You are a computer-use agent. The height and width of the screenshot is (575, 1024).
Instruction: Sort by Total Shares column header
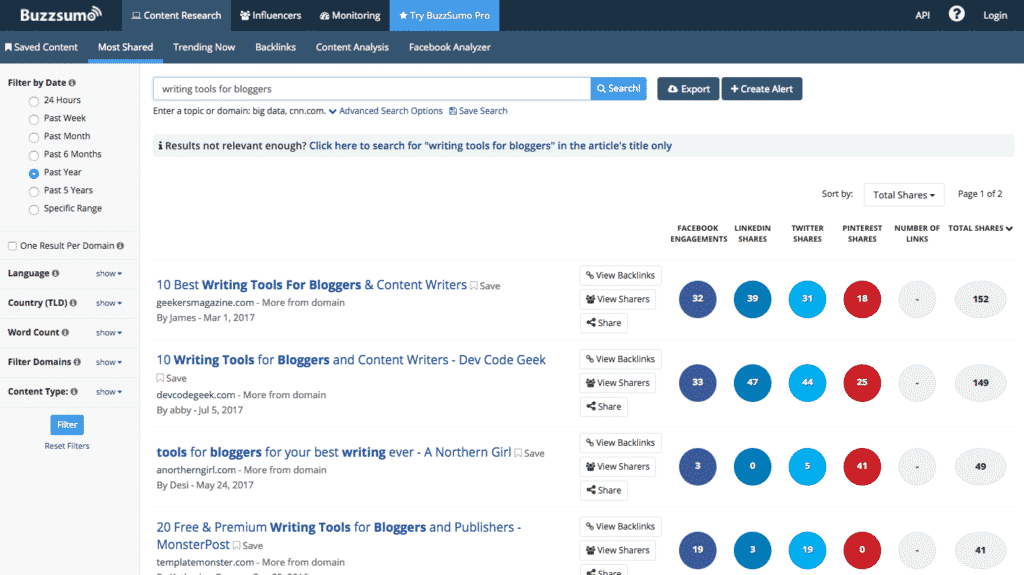[x=980, y=228]
